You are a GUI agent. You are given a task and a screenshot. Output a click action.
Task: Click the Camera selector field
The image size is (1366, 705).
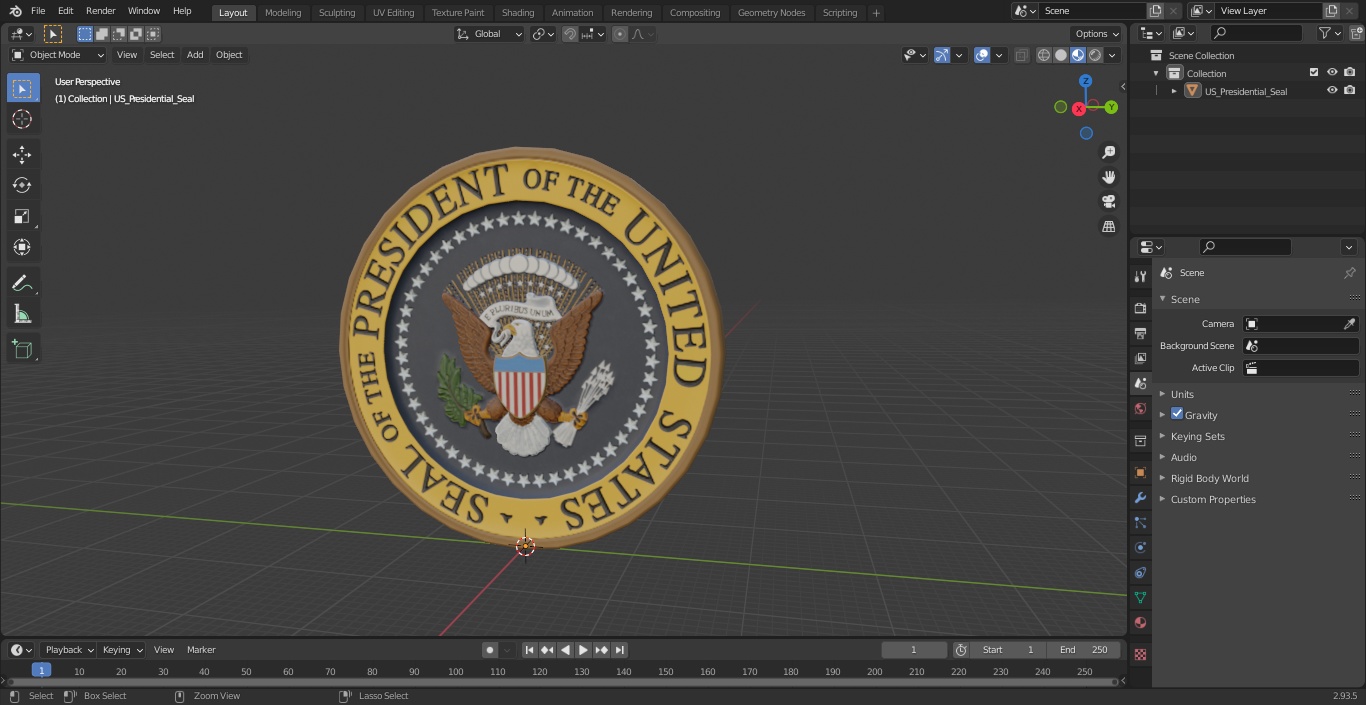click(x=1300, y=324)
